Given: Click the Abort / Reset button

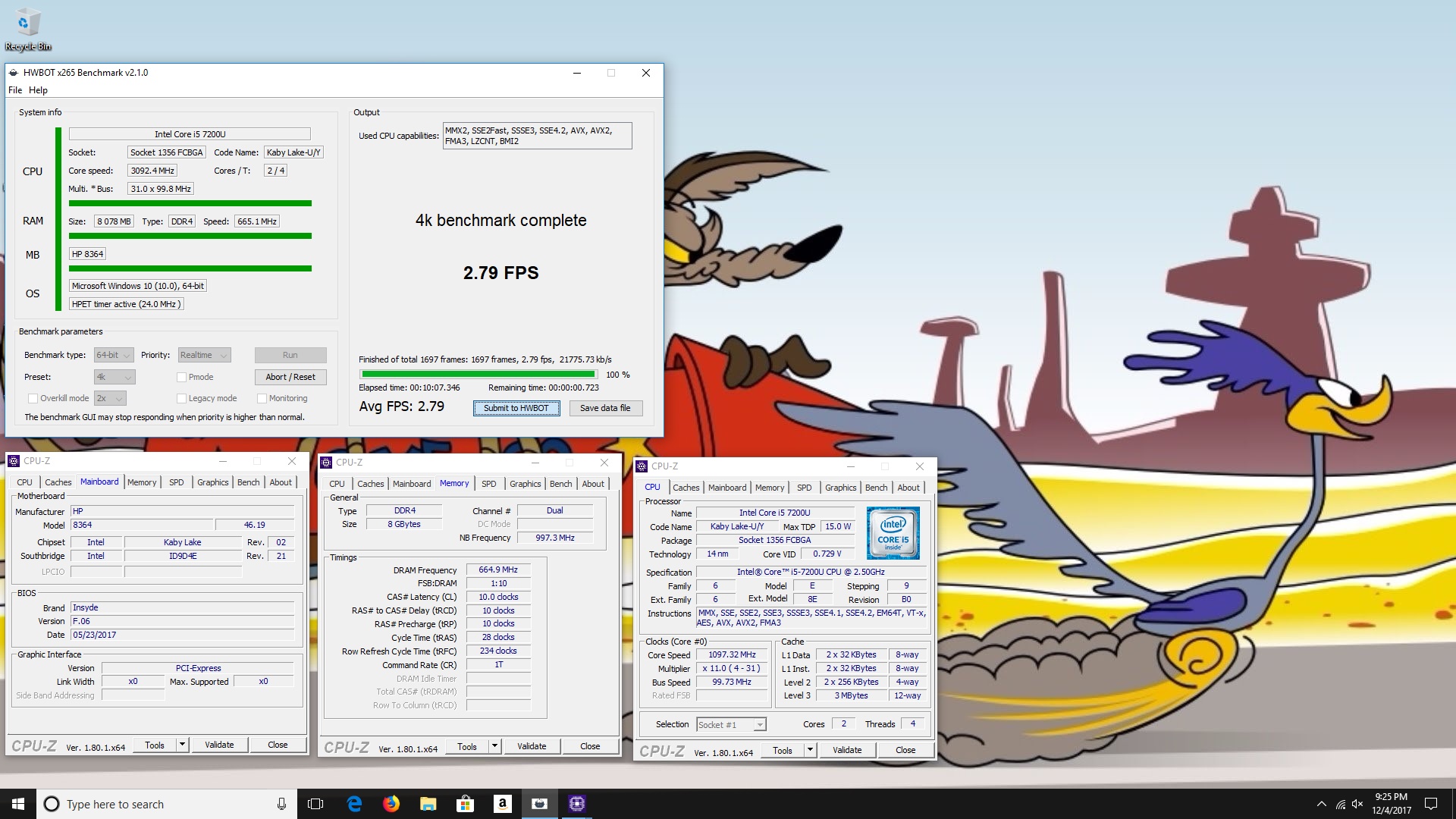Looking at the screenshot, I should point(290,377).
